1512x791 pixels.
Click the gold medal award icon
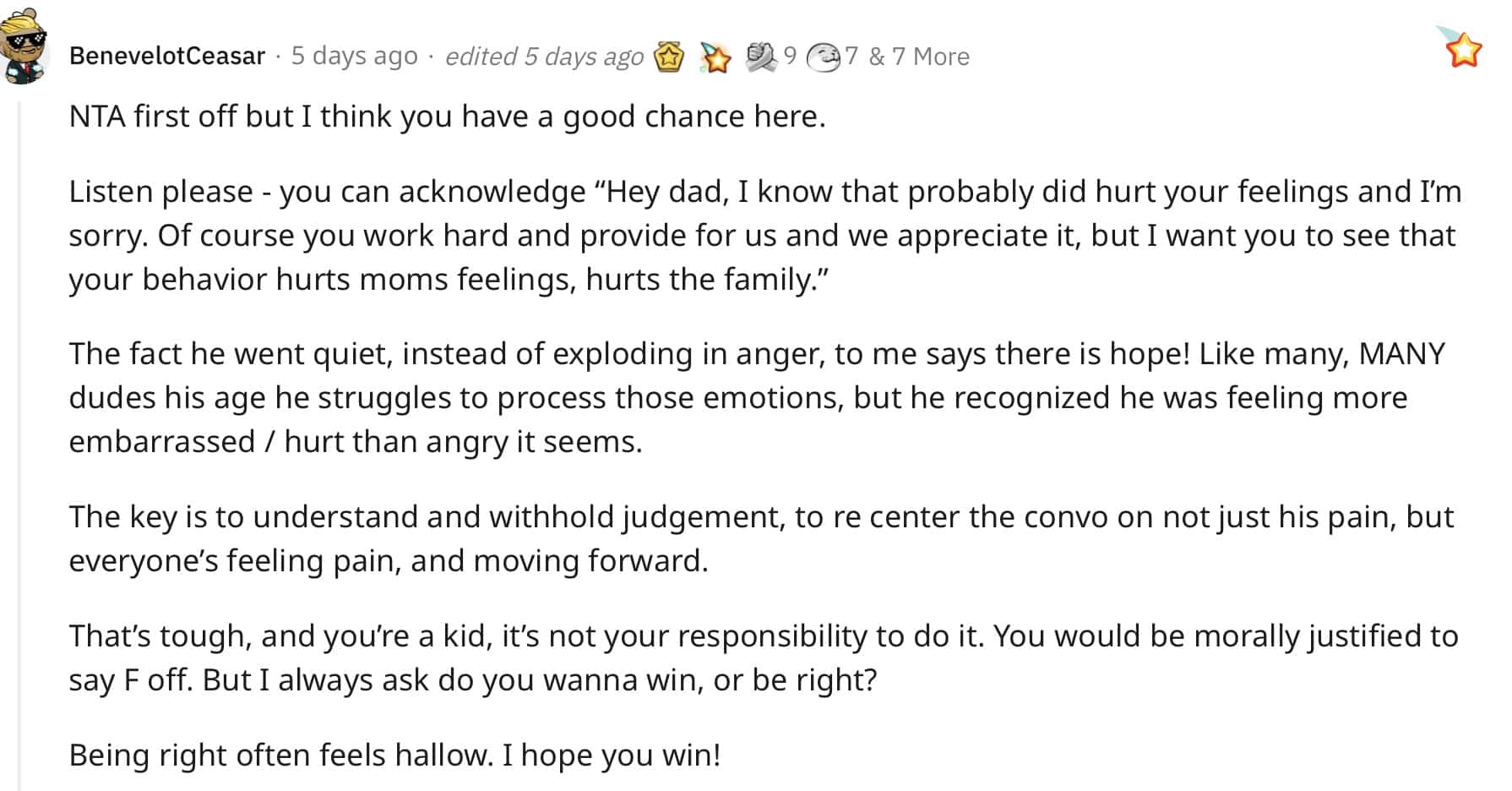[669, 57]
